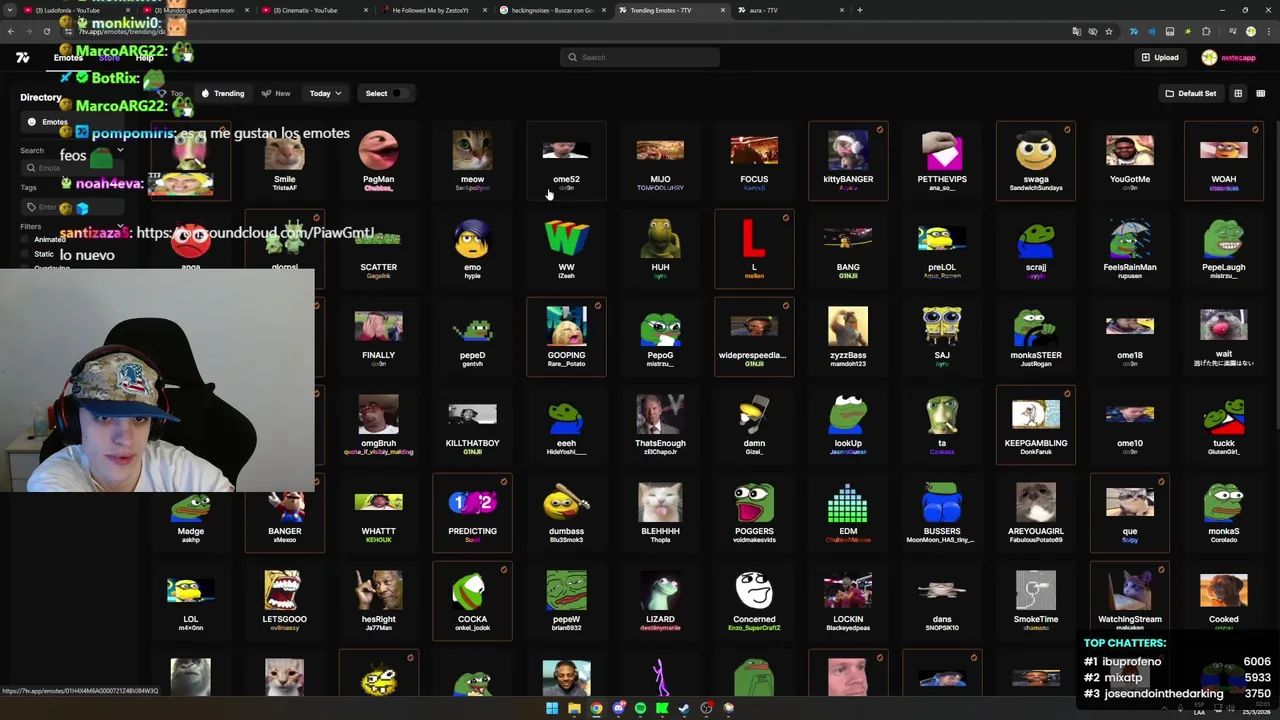Switch to the Cinematix - YouTube tab

(314, 10)
